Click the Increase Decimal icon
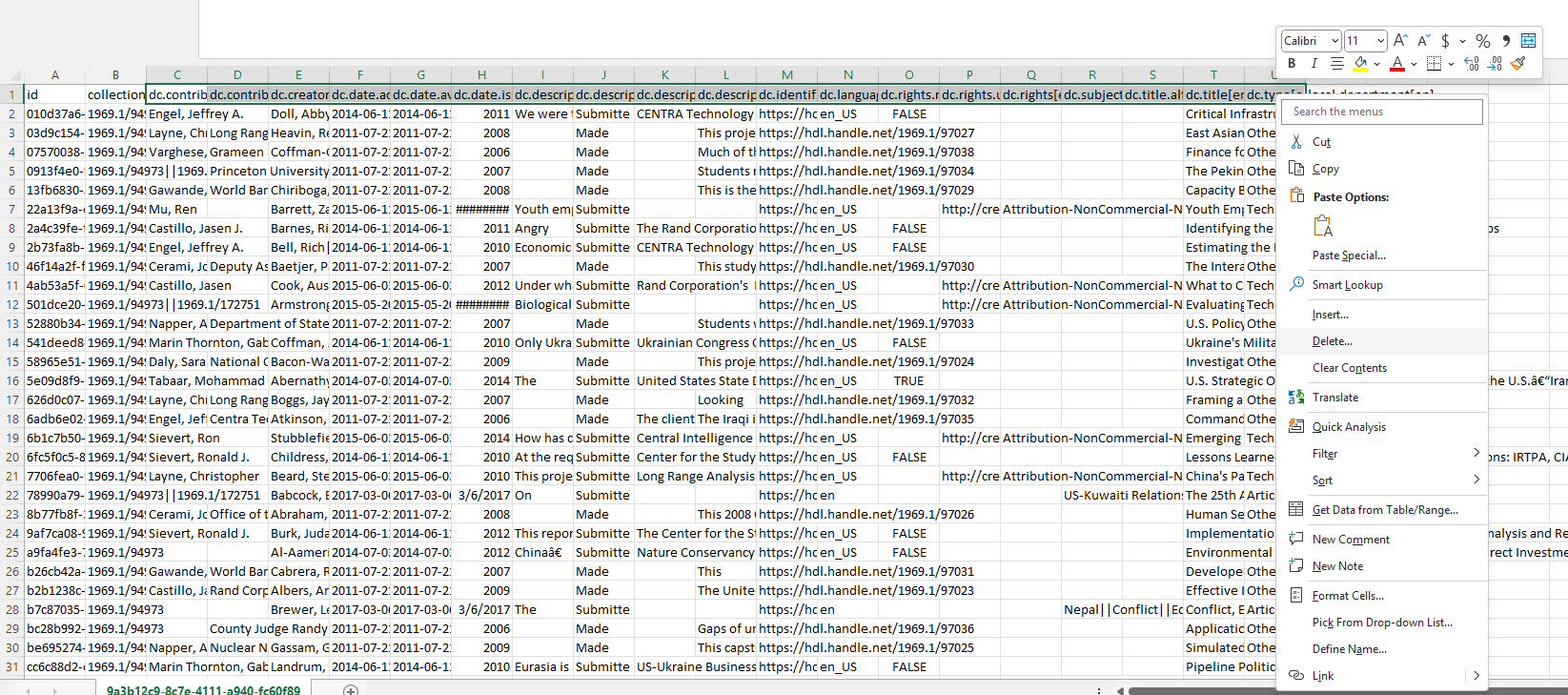This screenshot has height=695, width=1568. point(1472,64)
